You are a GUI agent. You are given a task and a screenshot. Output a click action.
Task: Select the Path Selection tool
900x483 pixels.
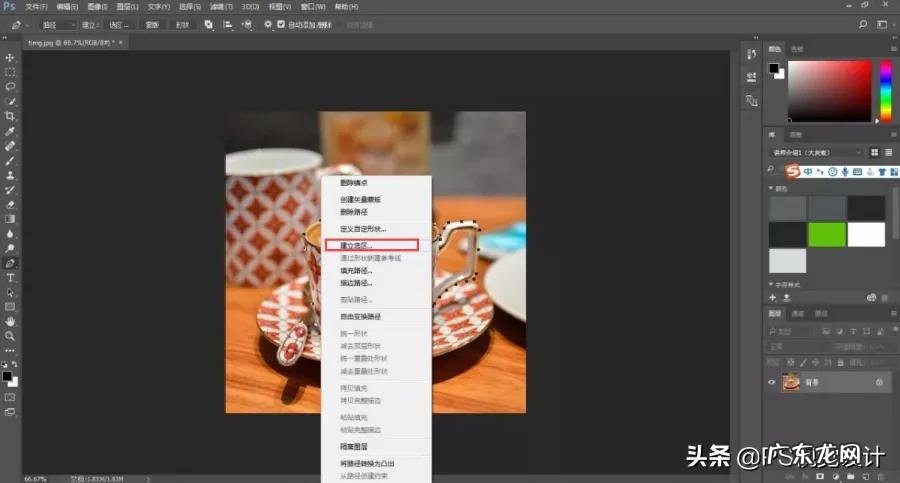pos(10,292)
